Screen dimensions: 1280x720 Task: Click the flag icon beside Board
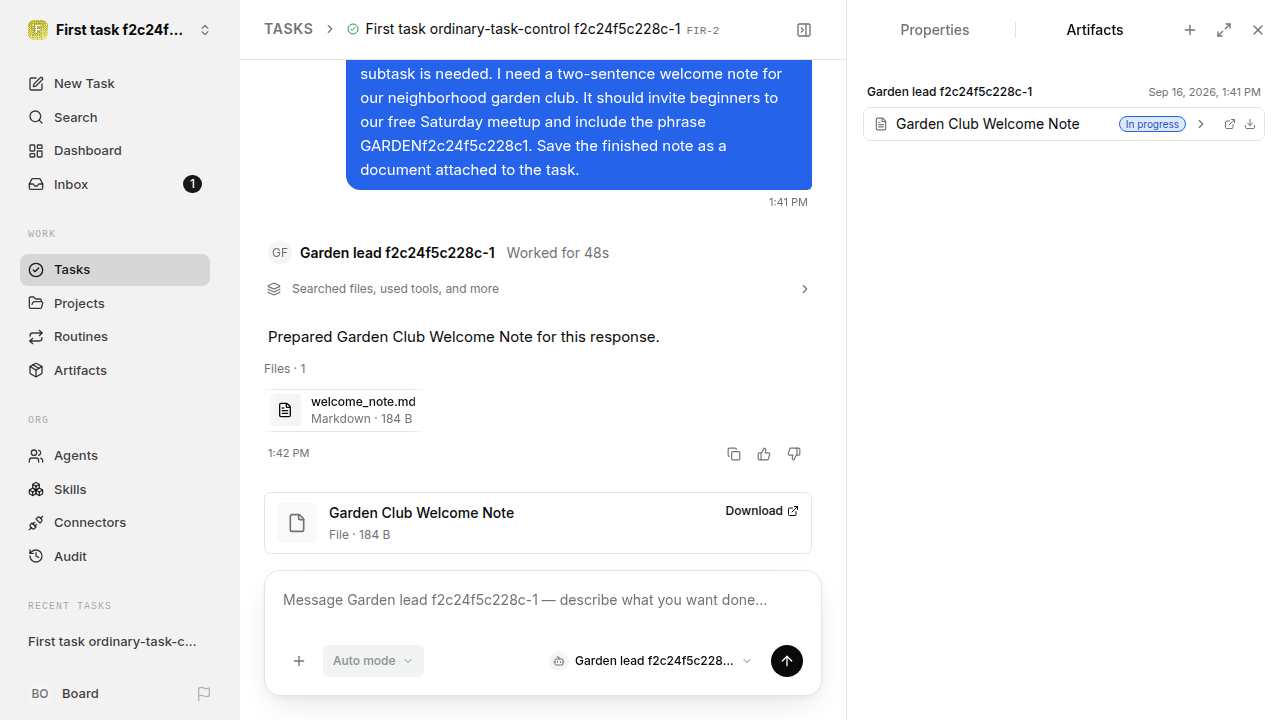click(x=204, y=693)
